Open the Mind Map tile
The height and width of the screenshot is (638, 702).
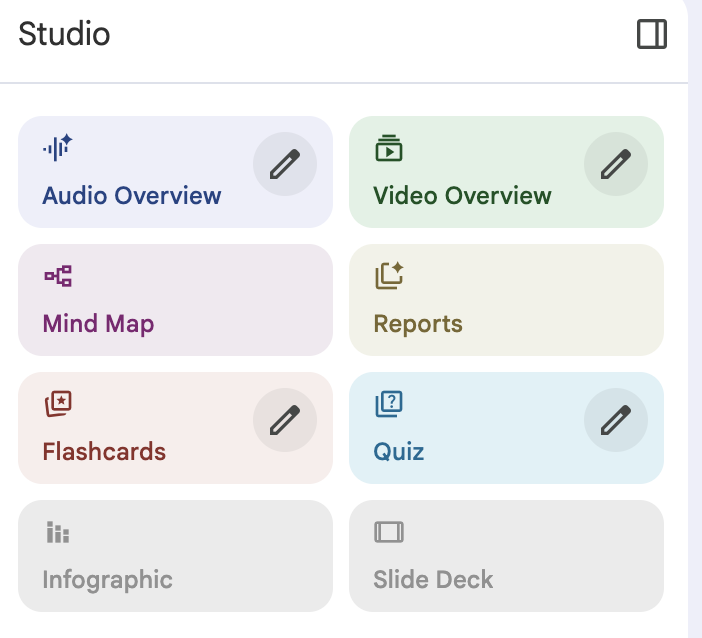[x=176, y=300]
